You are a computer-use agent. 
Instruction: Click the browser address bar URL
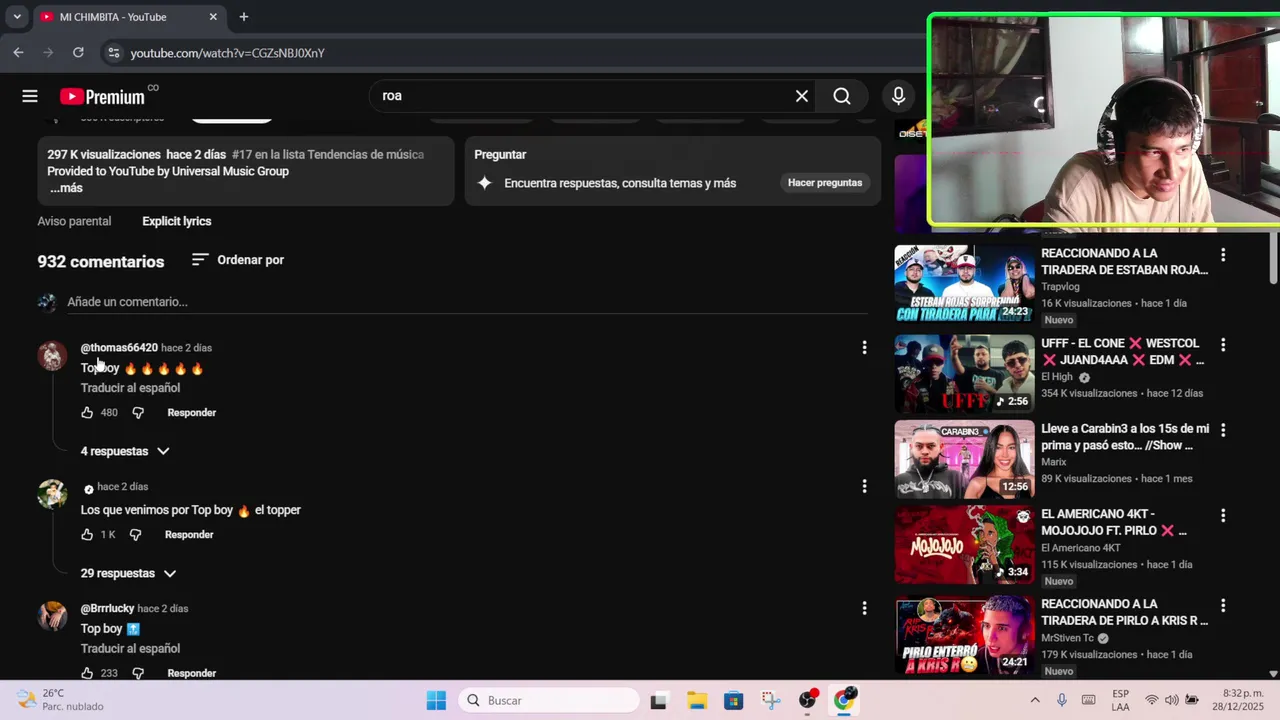(227, 53)
